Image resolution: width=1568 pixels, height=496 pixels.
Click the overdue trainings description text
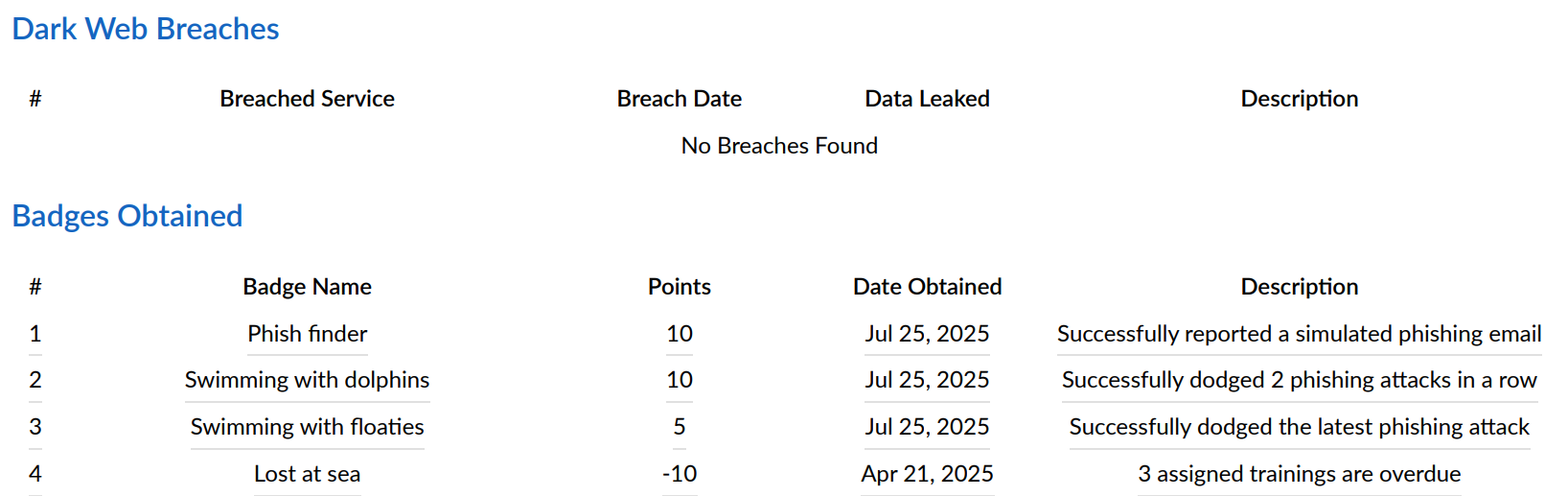pyautogui.click(x=1299, y=474)
